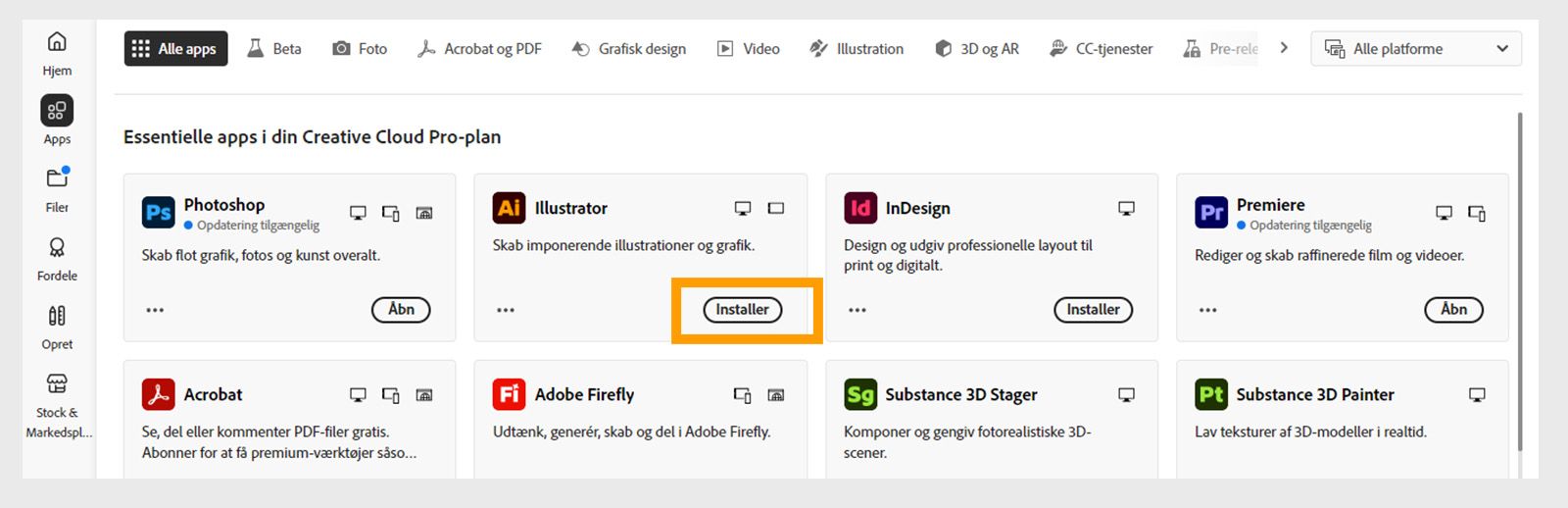Click Adobe Firefly's web platform icon
The height and width of the screenshot is (508, 1568).
pos(776,395)
